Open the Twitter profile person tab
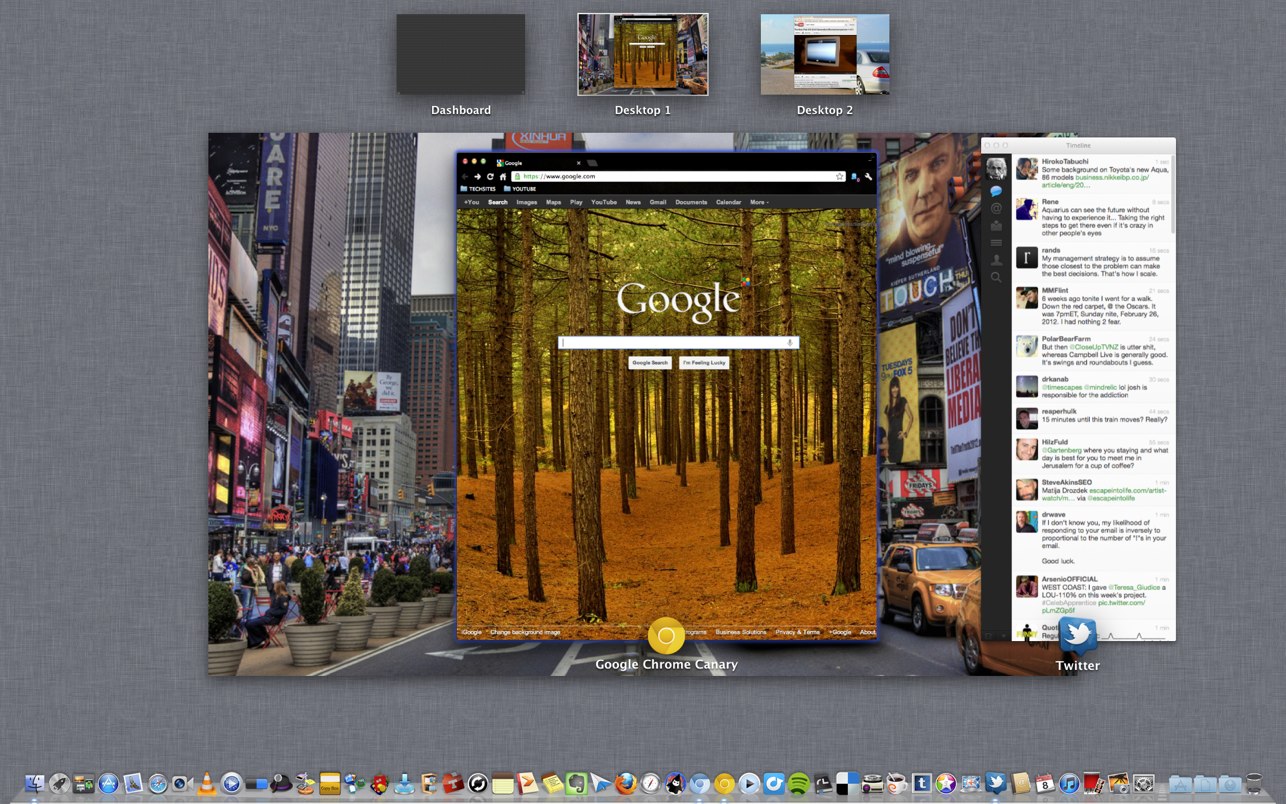This screenshot has width=1286, height=804. (996, 260)
